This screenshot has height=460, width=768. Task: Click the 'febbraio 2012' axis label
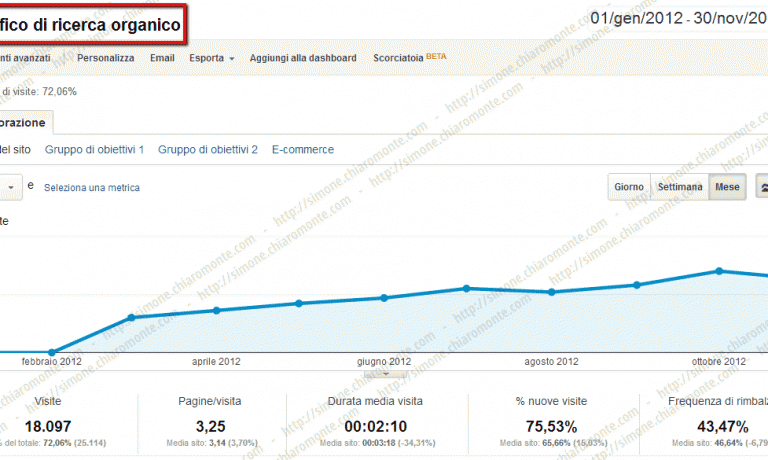pyautogui.click(x=52, y=362)
